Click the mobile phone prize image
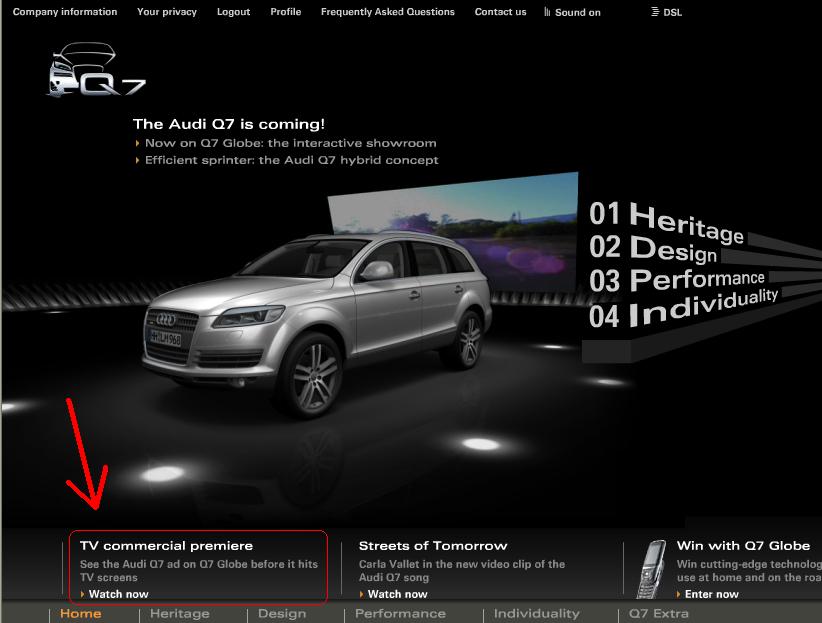822x623 pixels. (x=652, y=570)
